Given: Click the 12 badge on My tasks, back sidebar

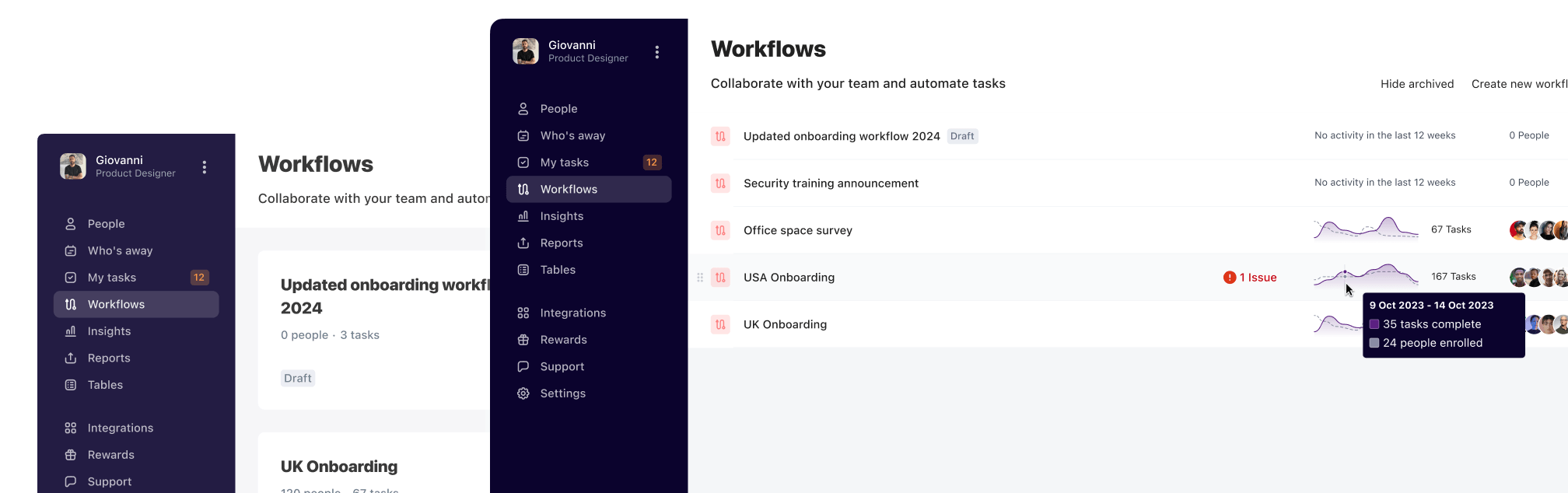Looking at the screenshot, I should [x=199, y=278].
